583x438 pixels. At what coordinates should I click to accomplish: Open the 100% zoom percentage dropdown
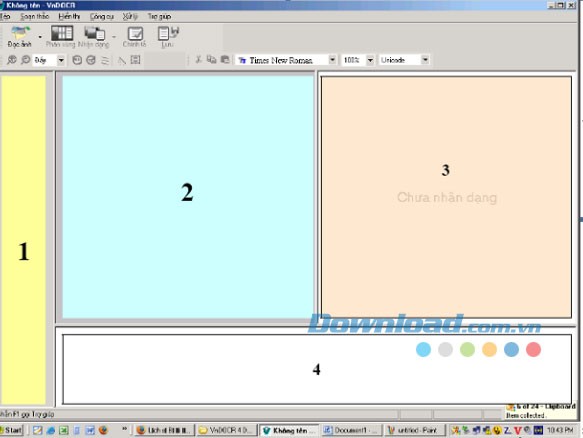click(x=370, y=59)
